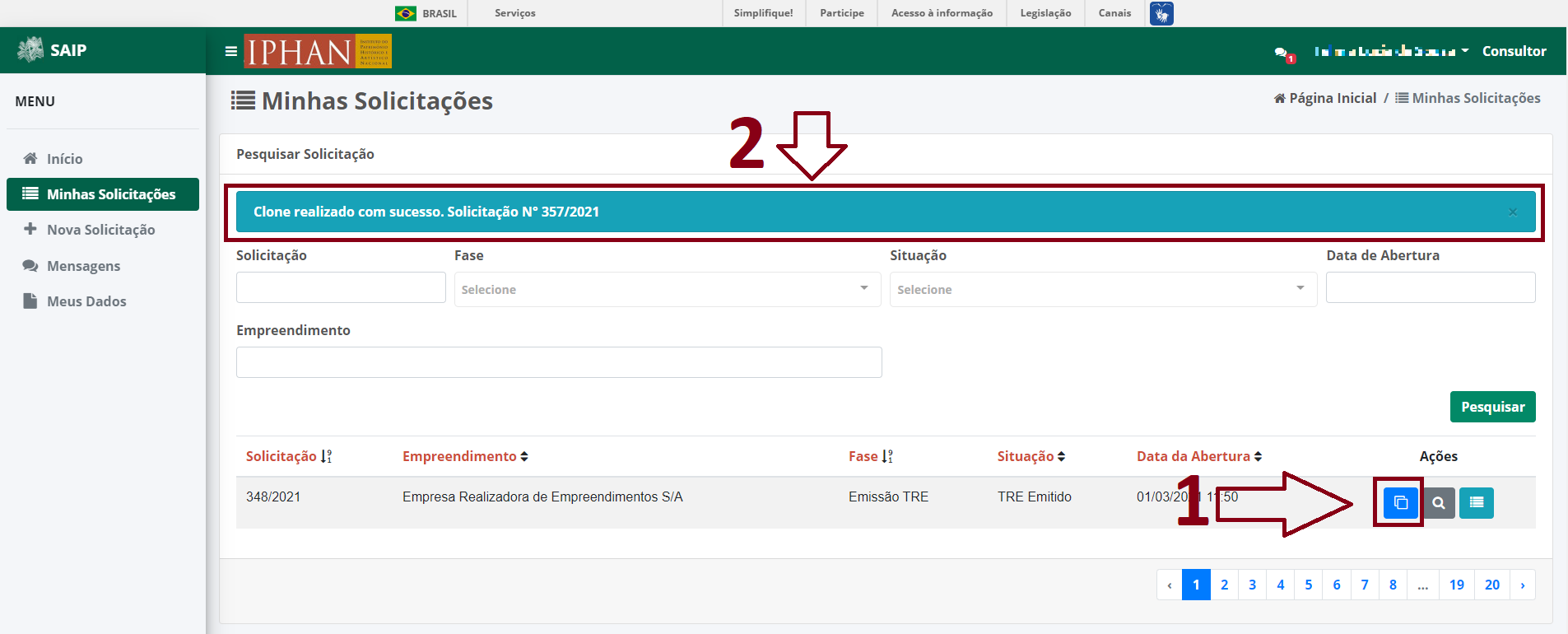Go to page 6 of results
This screenshot has width=1568, height=634.
pyautogui.click(x=1336, y=585)
